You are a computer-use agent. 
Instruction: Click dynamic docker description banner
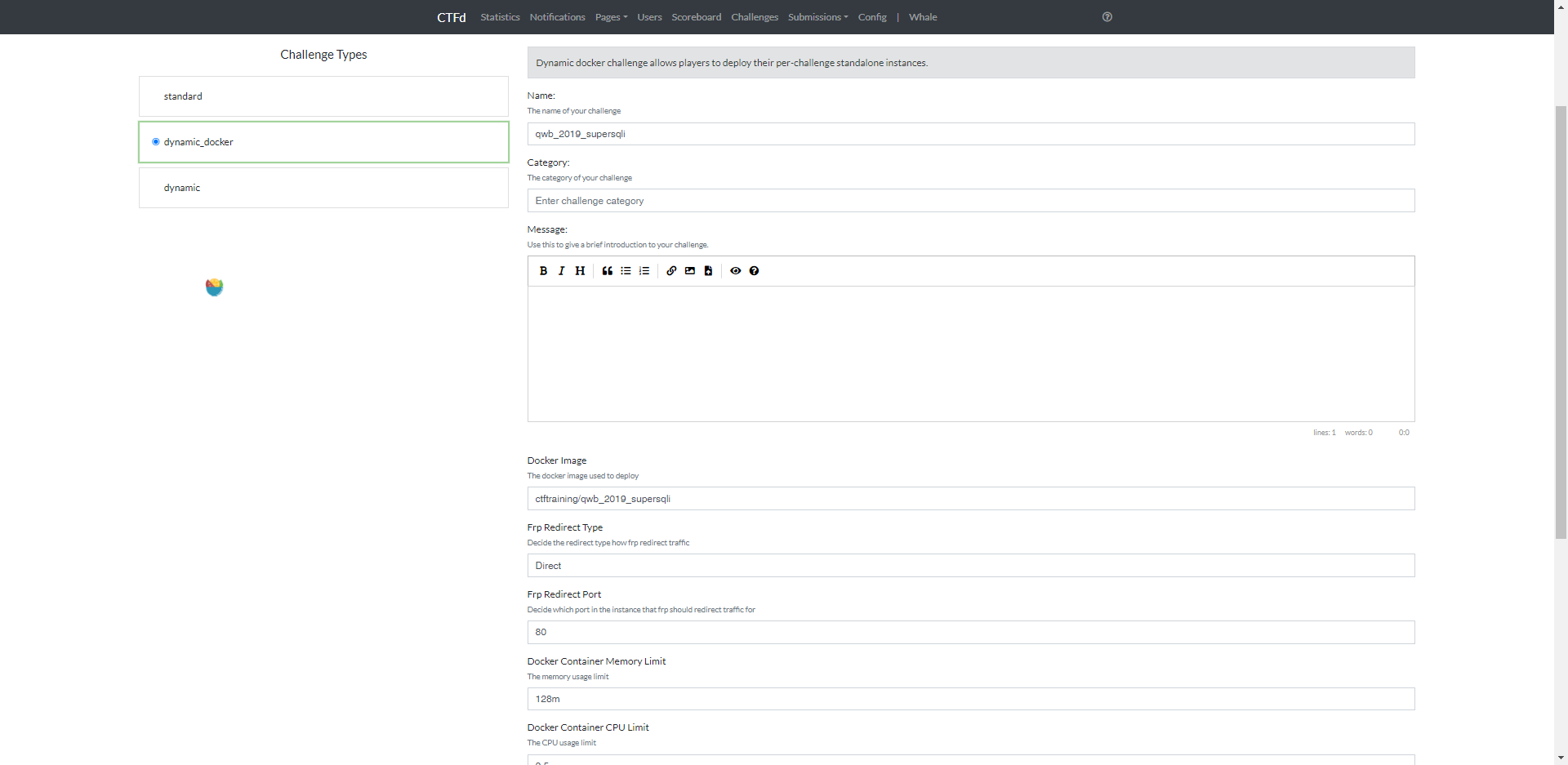pos(971,63)
